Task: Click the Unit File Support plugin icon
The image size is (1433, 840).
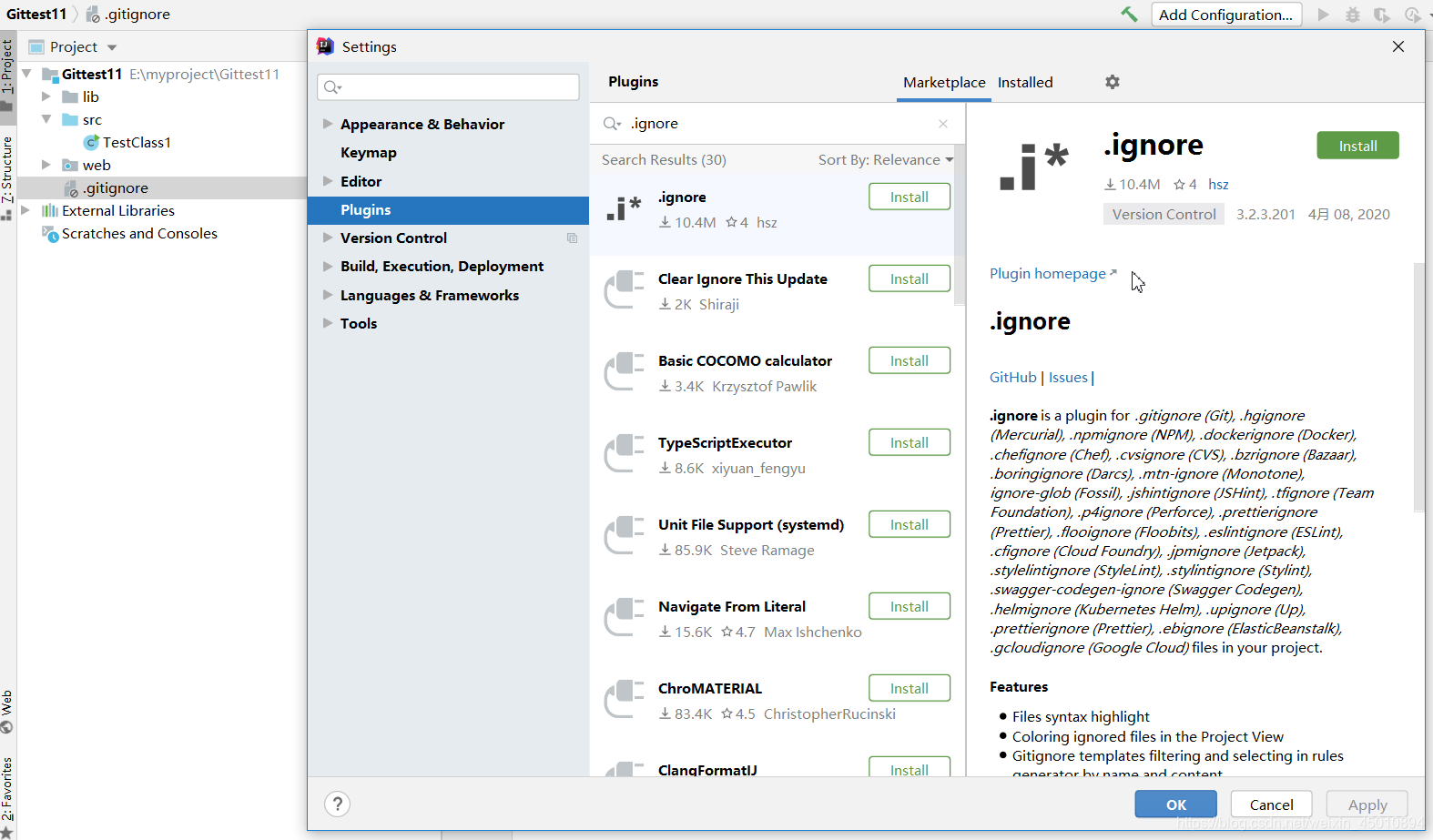Action: pos(625,535)
